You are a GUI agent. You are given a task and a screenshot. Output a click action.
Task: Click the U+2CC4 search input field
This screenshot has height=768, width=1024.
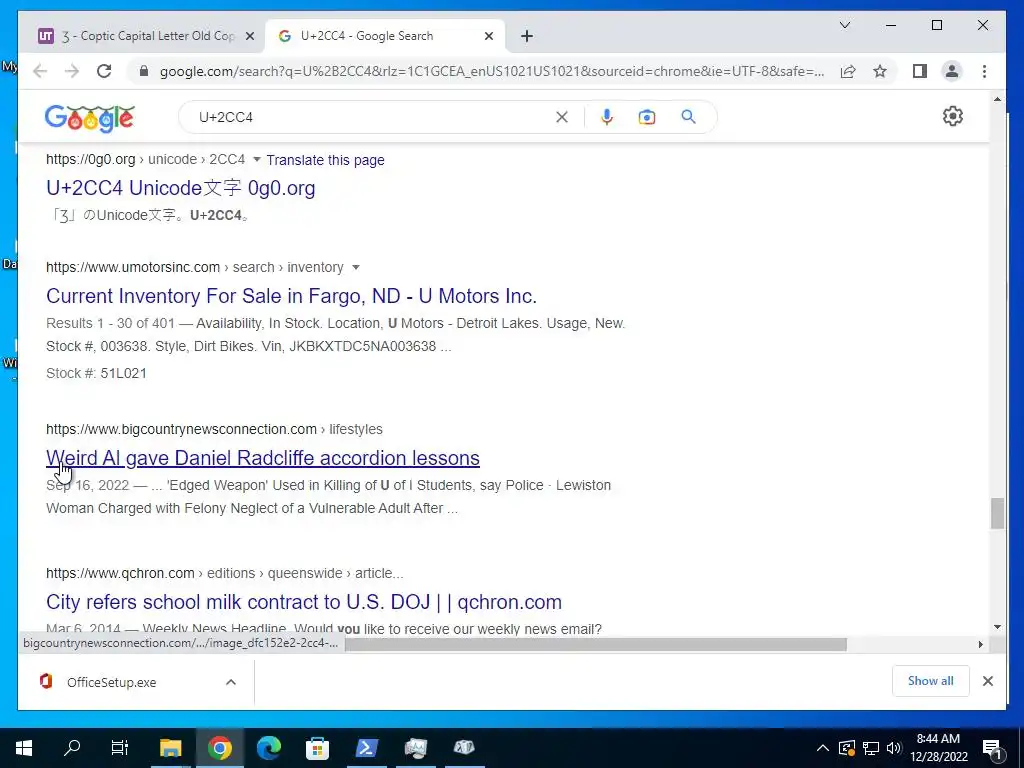pyautogui.click(x=372, y=117)
